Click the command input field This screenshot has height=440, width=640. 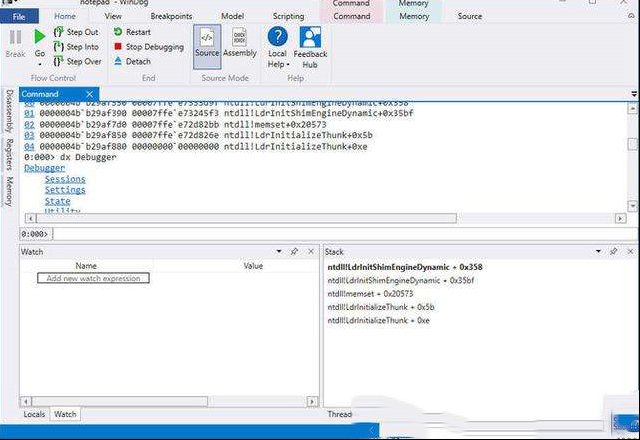pos(345,234)
